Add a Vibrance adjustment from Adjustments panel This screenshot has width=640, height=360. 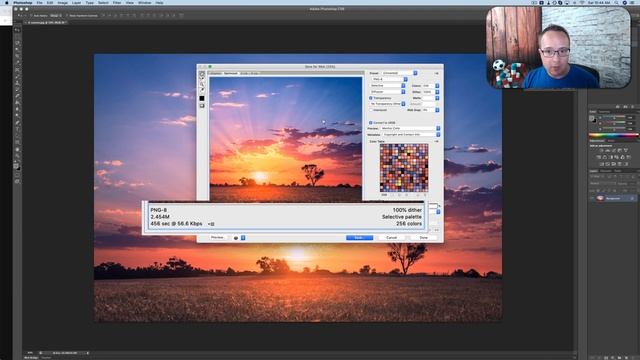[626, 151]
